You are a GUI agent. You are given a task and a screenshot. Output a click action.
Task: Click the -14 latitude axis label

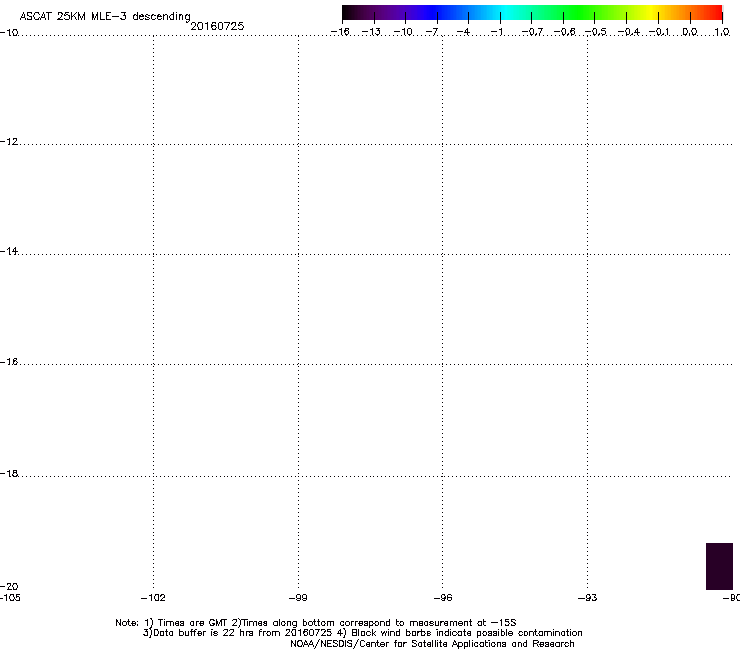point(9,251)
